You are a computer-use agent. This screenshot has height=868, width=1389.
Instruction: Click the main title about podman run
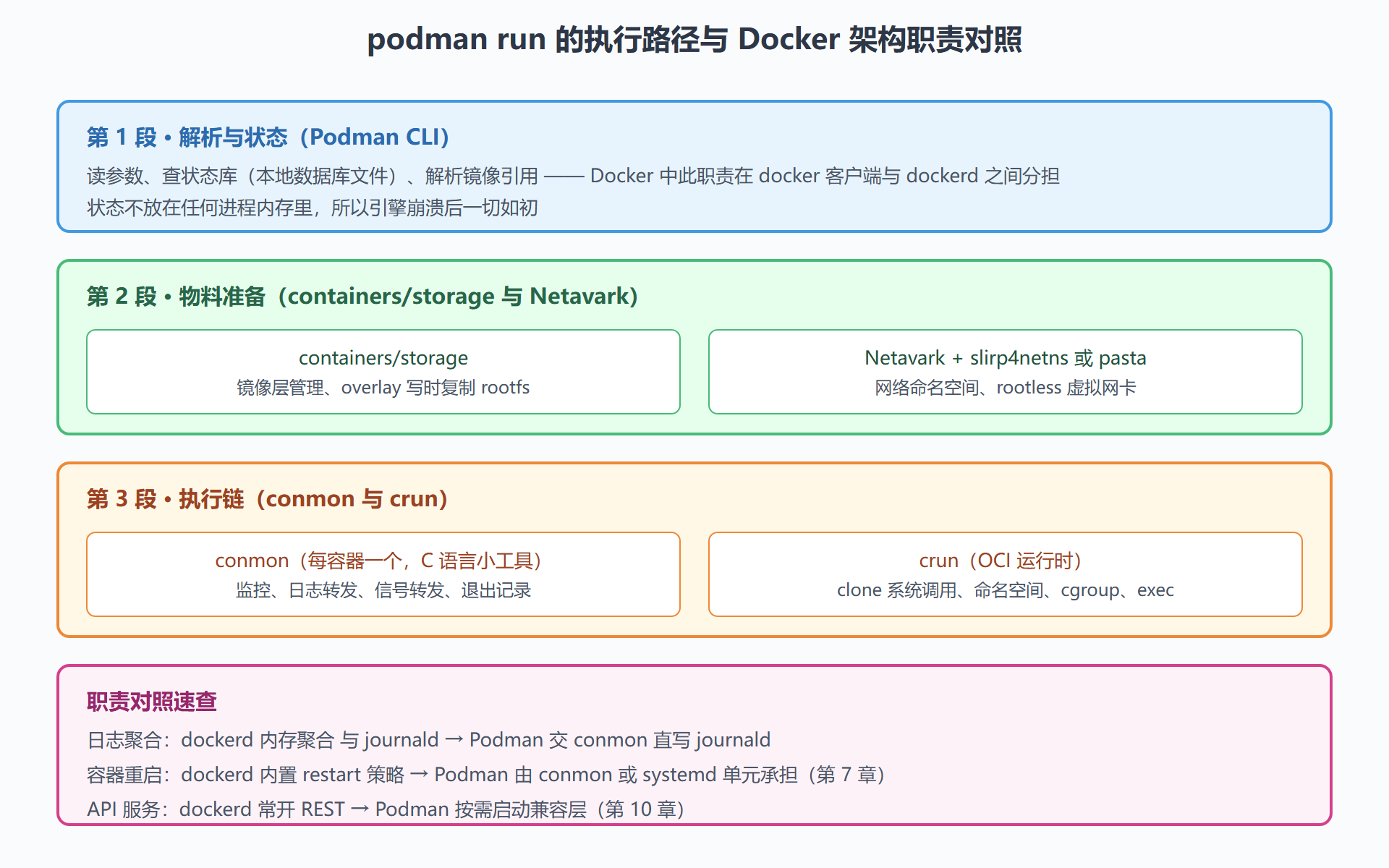pos(694,39)
